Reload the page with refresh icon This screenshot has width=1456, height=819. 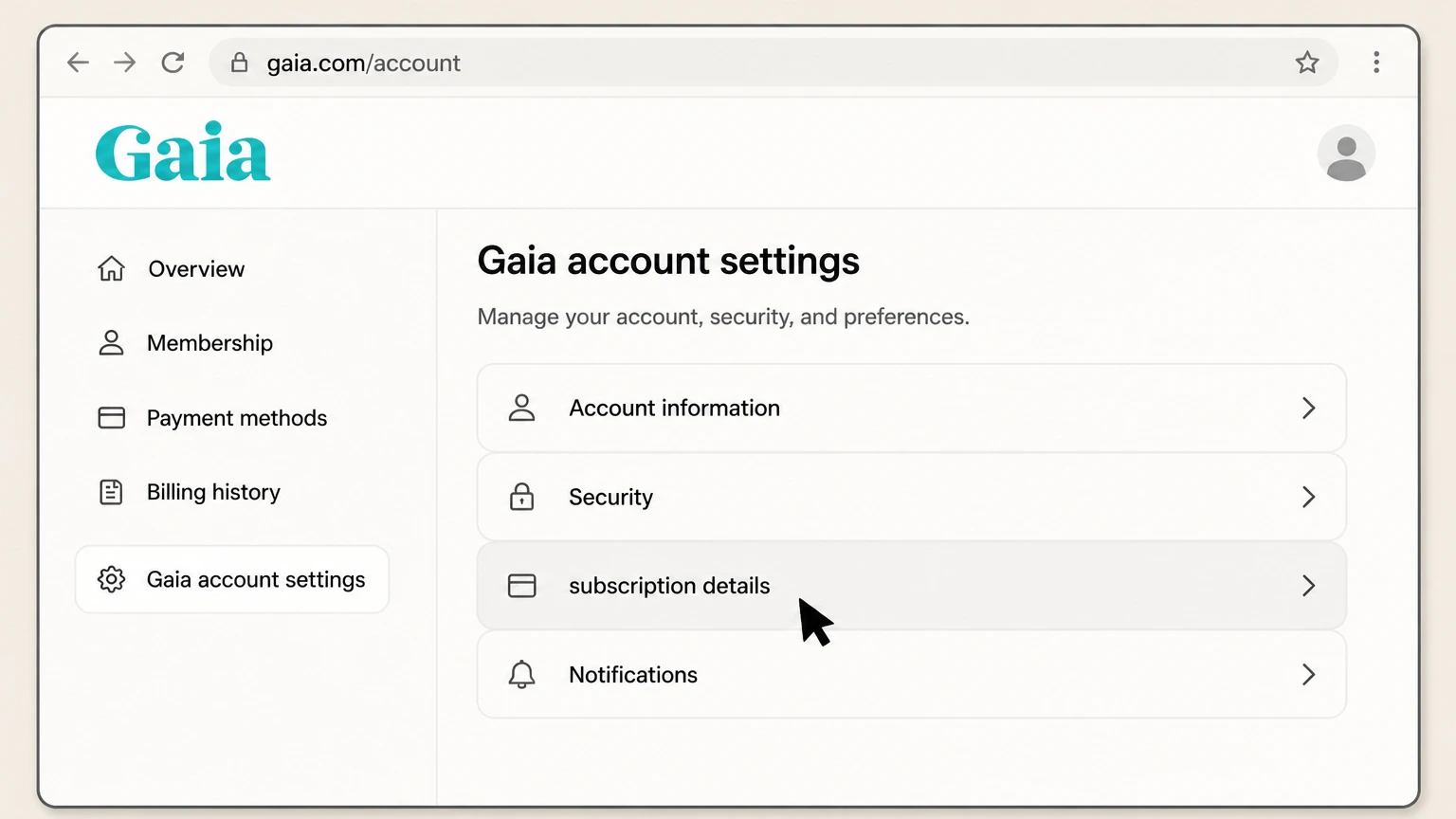coord(173,63)
